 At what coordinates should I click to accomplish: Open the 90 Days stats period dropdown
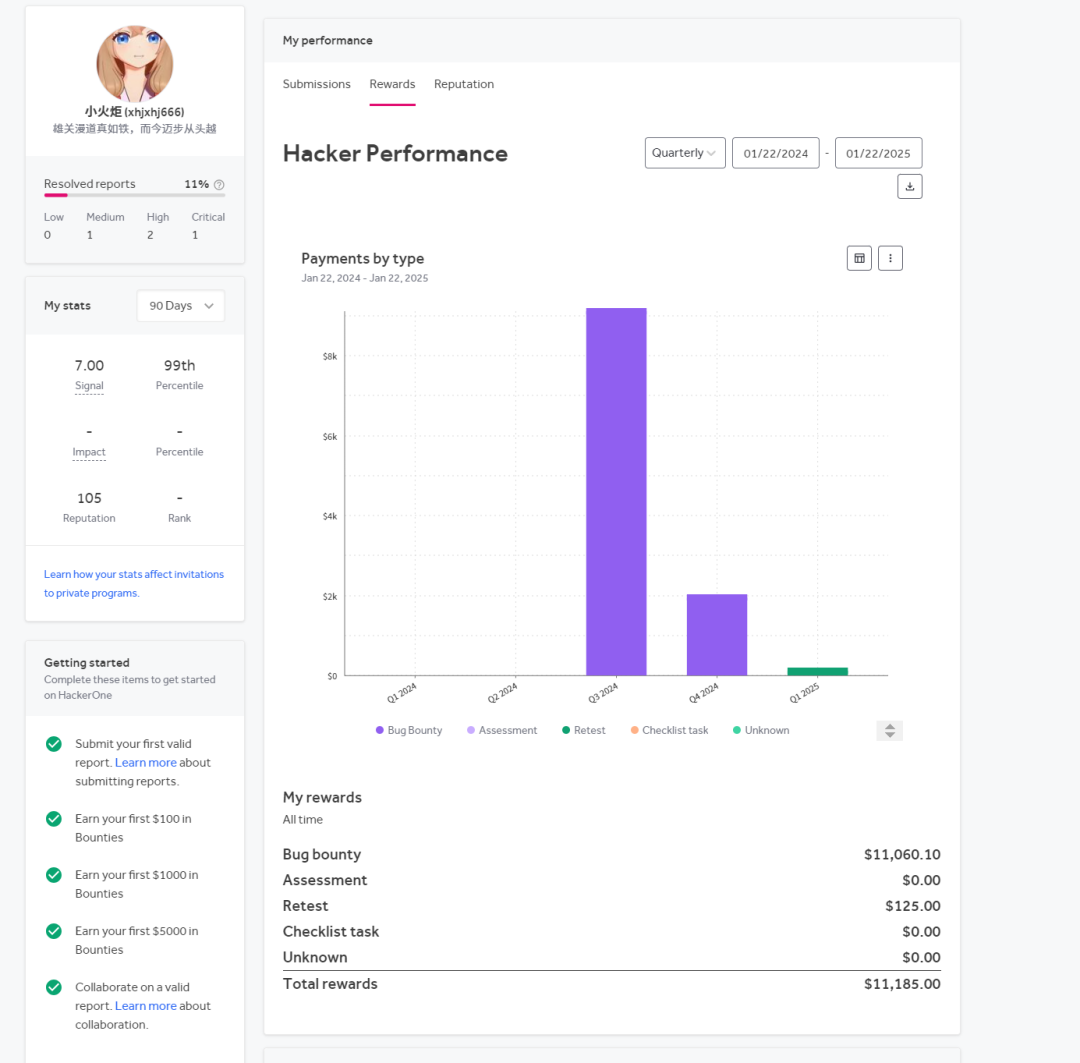(181, 306)
